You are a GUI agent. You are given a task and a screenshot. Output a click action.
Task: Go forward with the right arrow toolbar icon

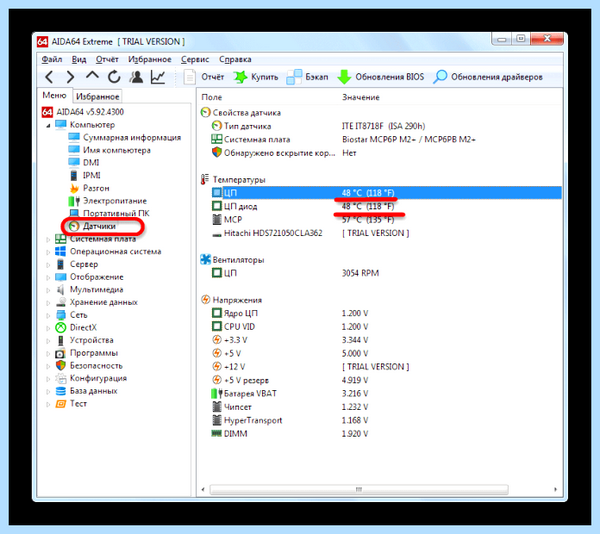pyautogui.click(x=70, y=77)
